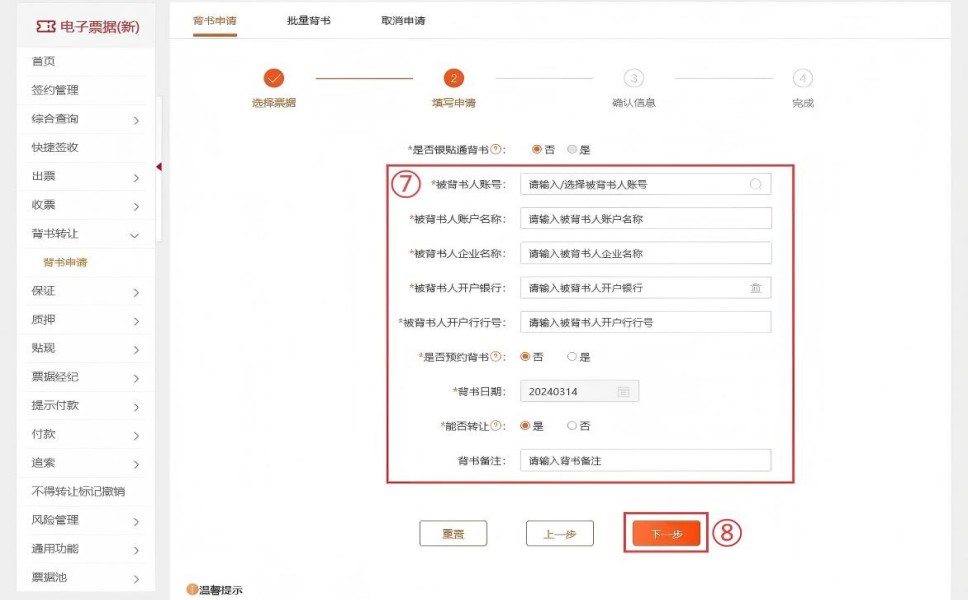968x600 pixels.
Task: Click help icon beside 是否银贴通背书
Action: click(x=494, y=149)
